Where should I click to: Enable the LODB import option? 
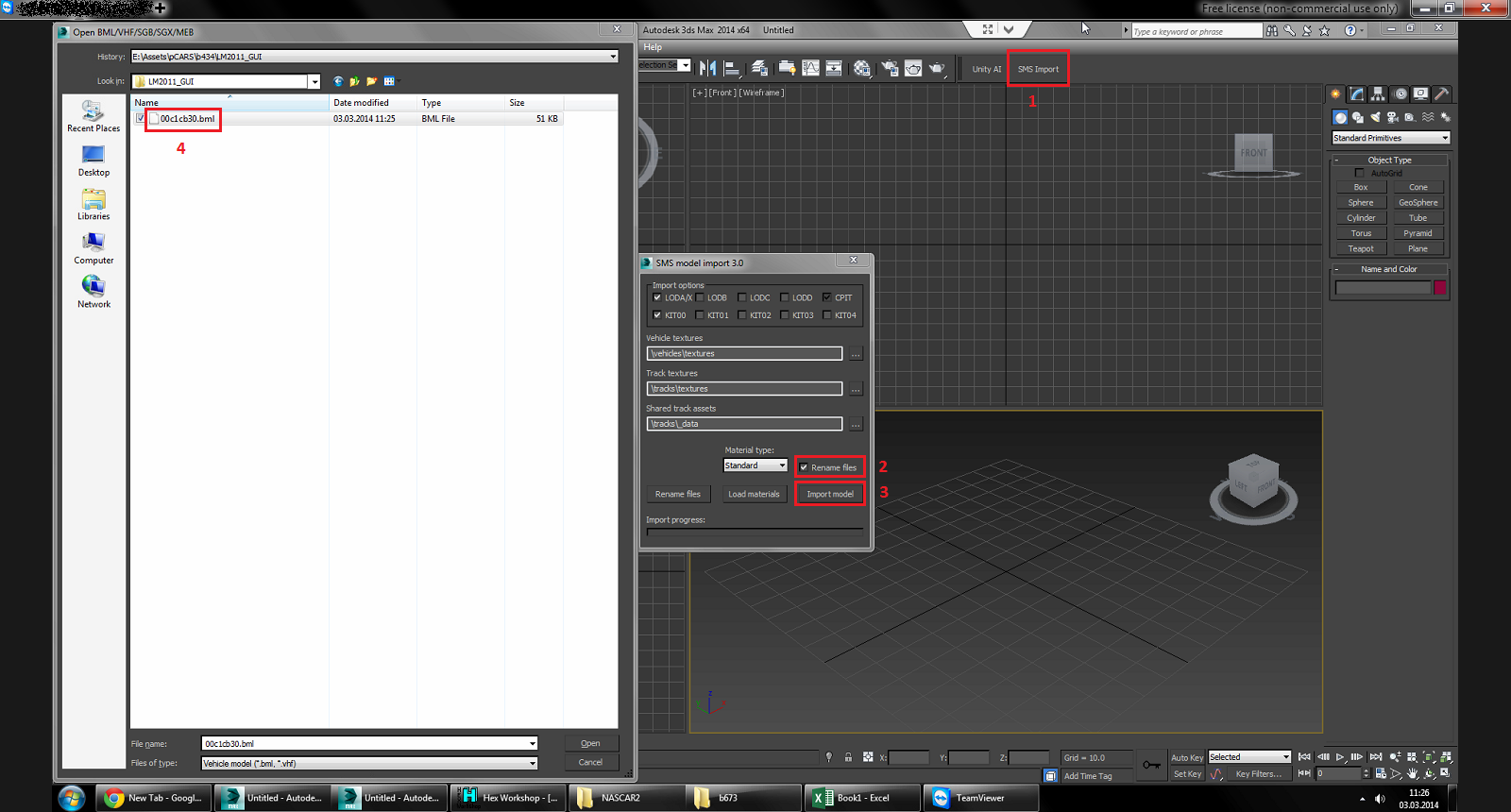[x=700, y=297]
